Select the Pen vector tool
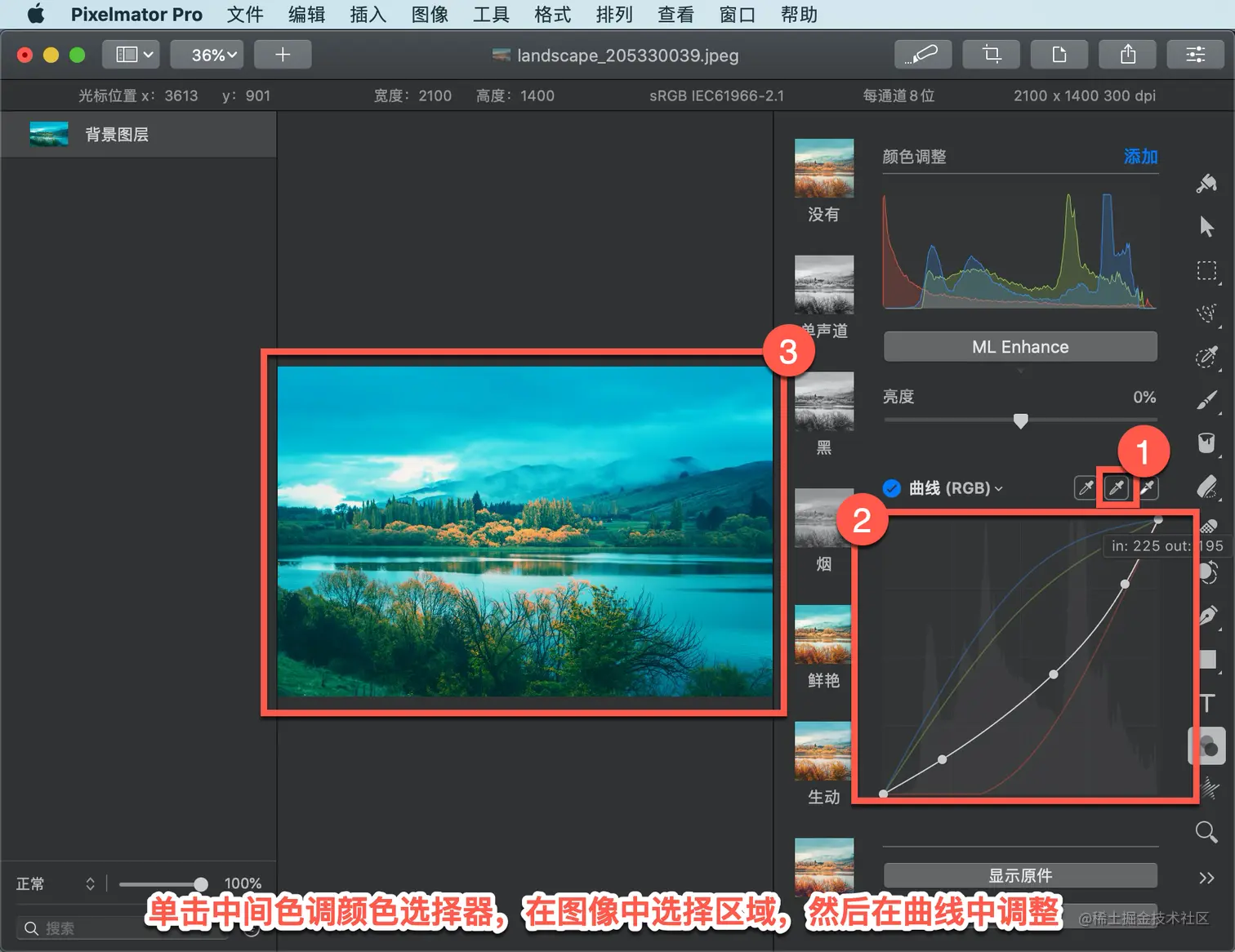Image resolution: width=1235 pixels, height=952 pixels. coord(1208,616)
